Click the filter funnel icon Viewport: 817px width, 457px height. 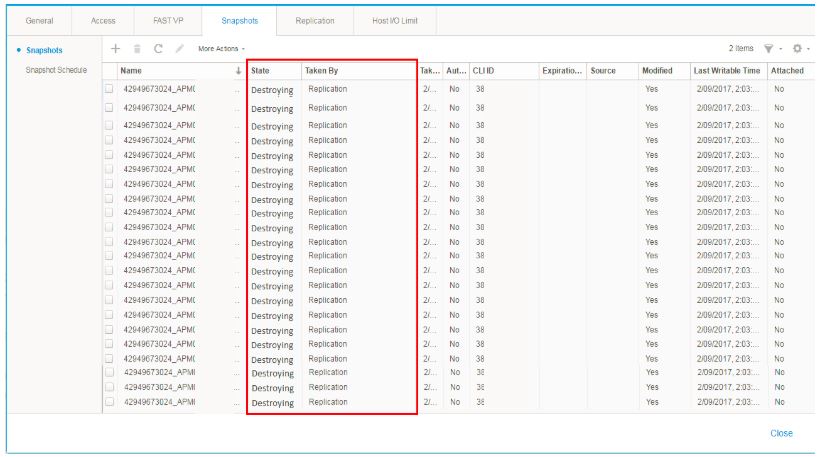pyautogui.click(x=768, y=48)
